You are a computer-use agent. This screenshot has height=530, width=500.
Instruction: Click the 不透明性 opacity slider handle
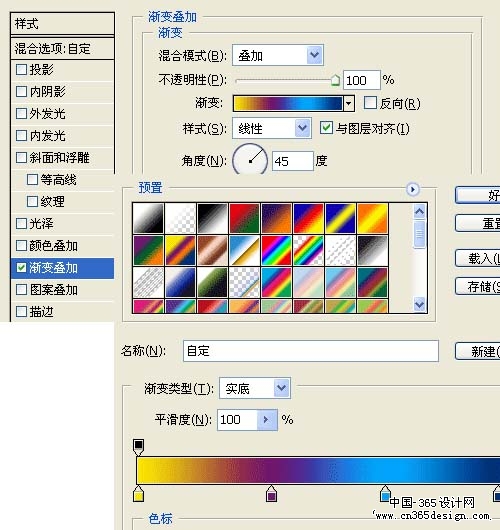click(335, 80)
